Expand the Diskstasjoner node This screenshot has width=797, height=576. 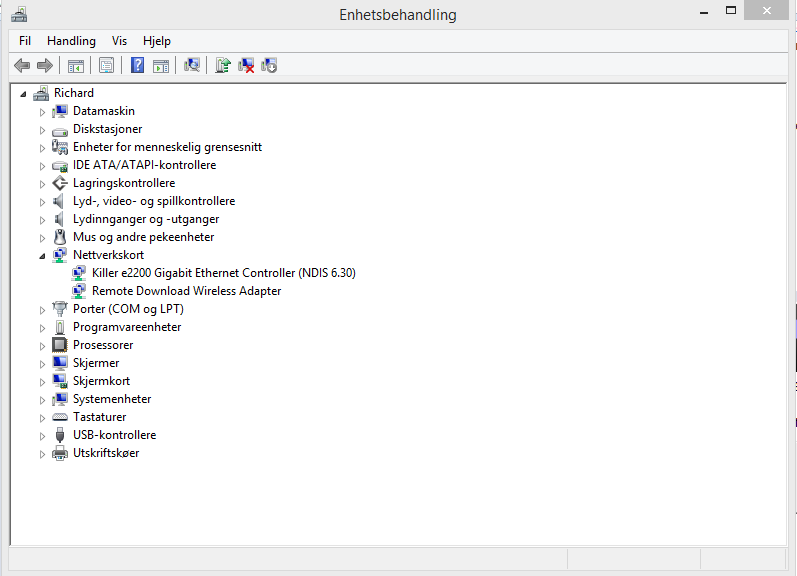pos(42,130)
